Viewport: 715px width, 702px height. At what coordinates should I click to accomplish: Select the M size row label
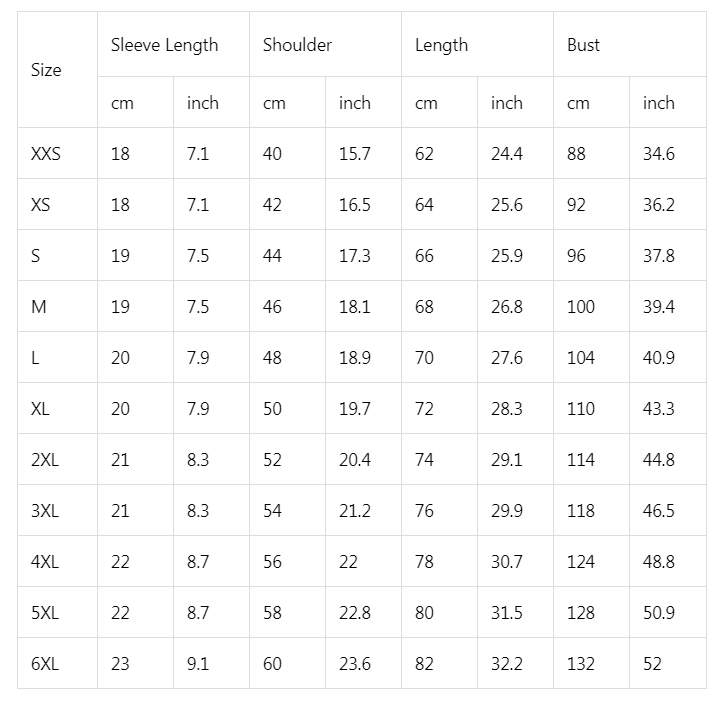[39, 307]
